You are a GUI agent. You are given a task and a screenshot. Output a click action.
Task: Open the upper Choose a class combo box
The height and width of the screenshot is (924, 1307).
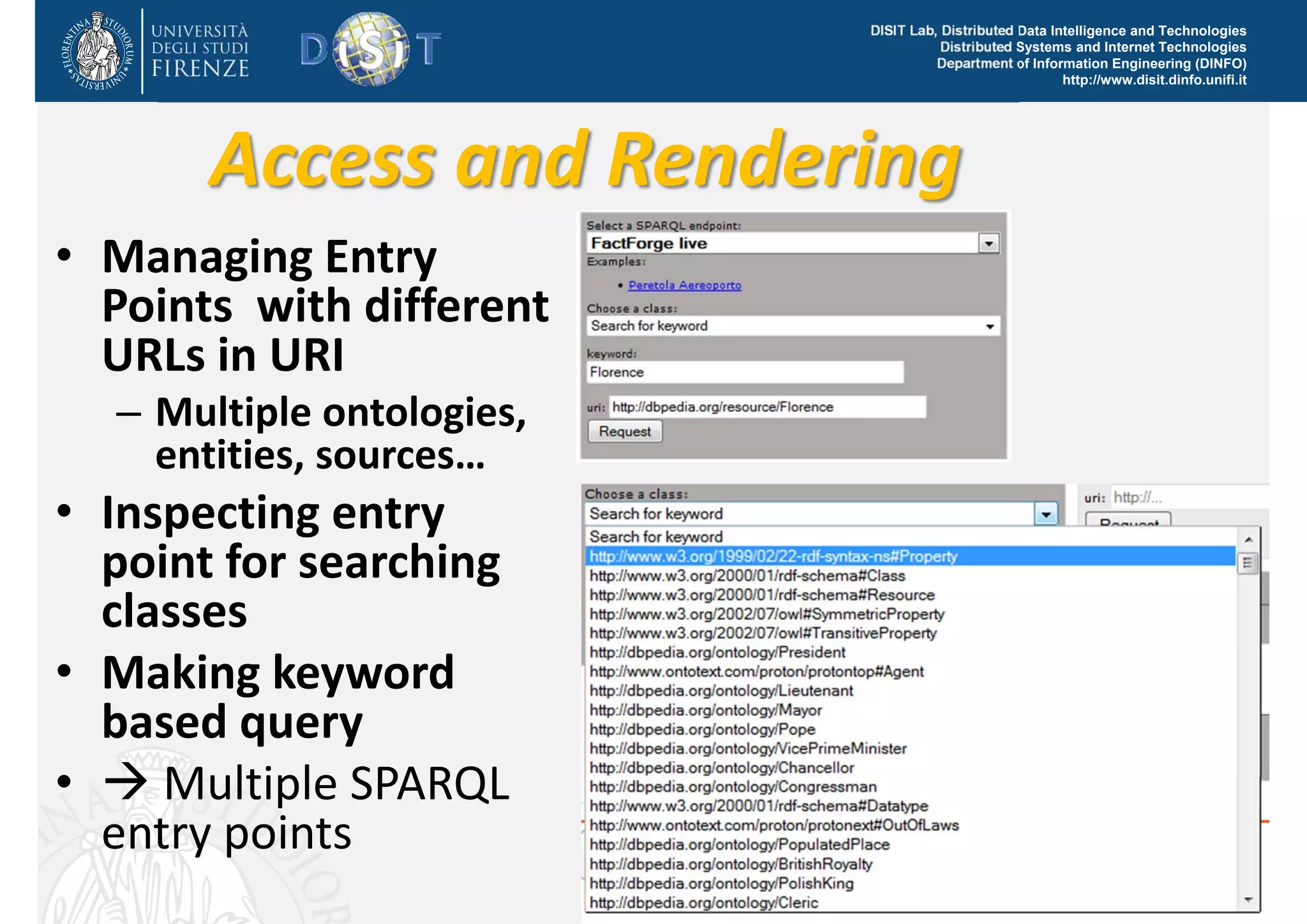pos(793,326)
